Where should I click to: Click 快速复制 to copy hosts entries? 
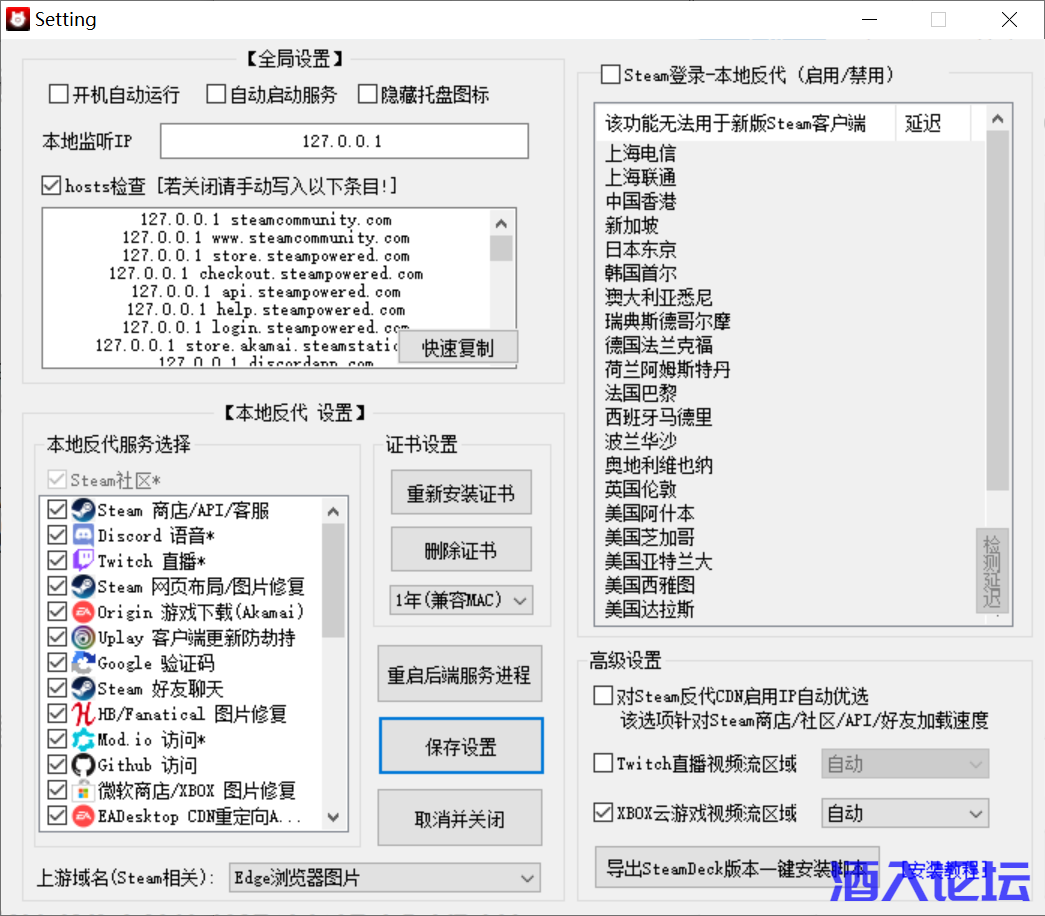point(458,347)
